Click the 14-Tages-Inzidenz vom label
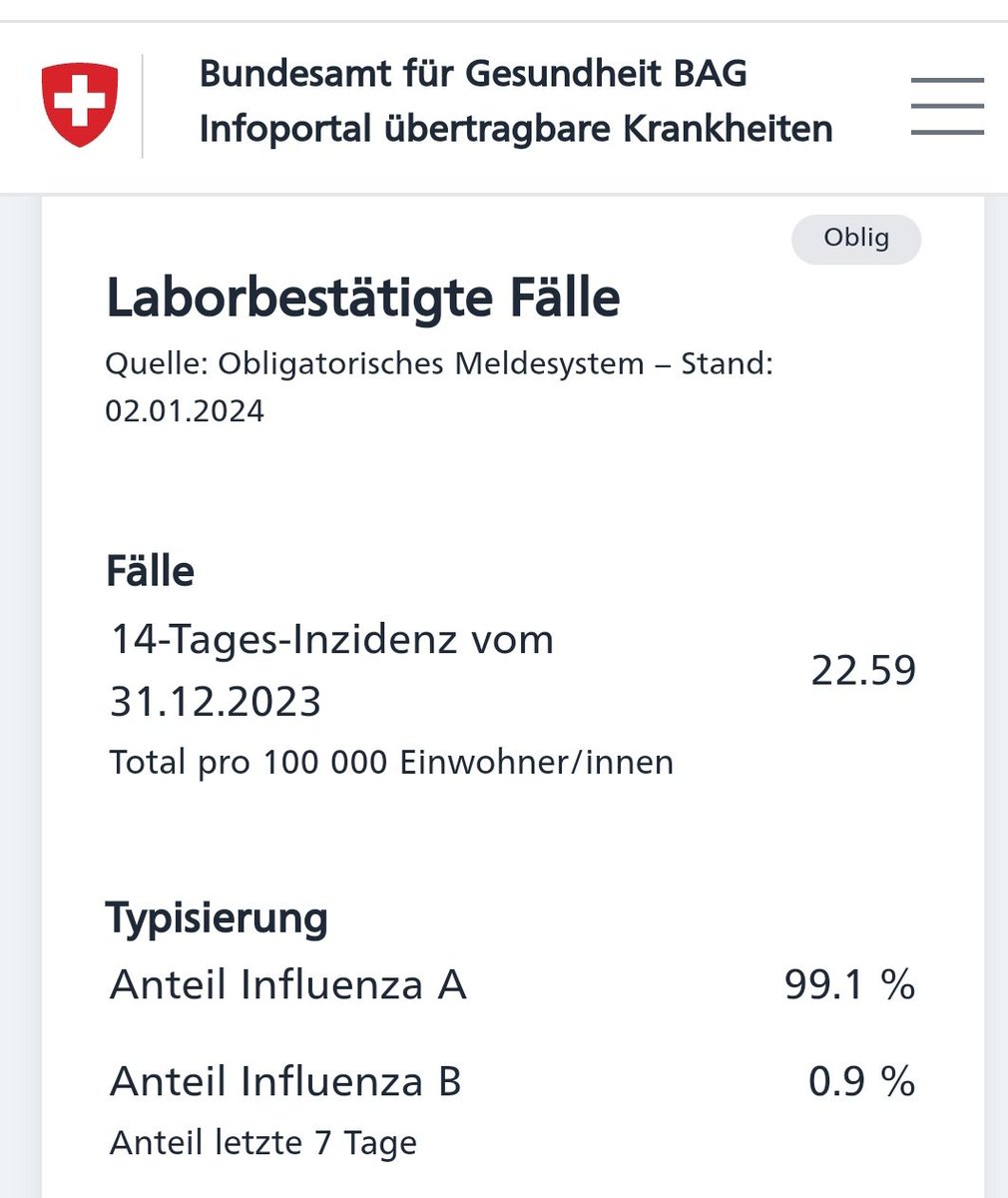 coord(331,639)
